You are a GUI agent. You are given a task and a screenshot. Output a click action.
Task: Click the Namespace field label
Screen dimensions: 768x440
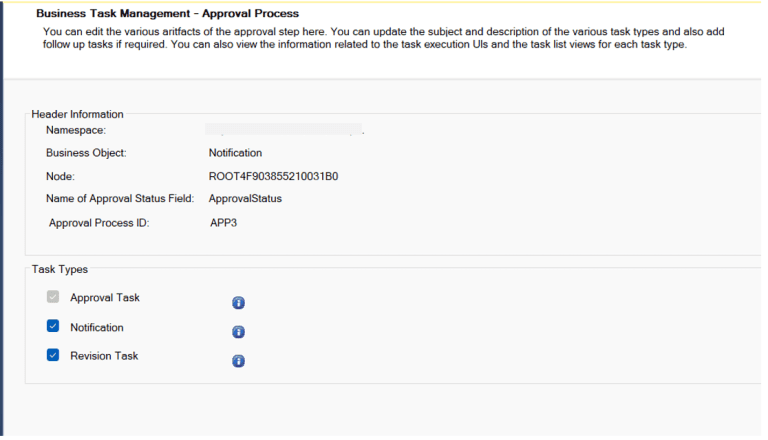click(x=76, y=130)
